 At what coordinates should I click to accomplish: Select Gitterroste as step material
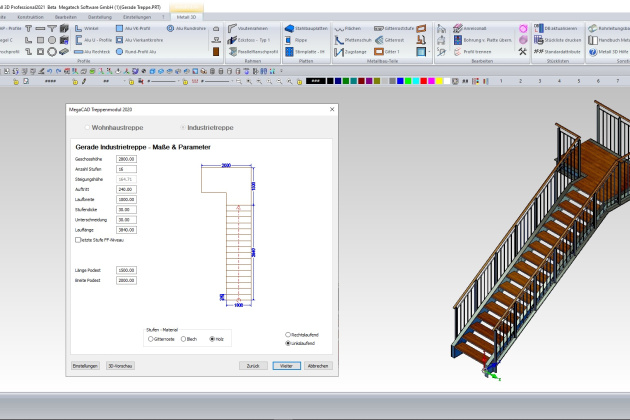click(x=151, y=339)
